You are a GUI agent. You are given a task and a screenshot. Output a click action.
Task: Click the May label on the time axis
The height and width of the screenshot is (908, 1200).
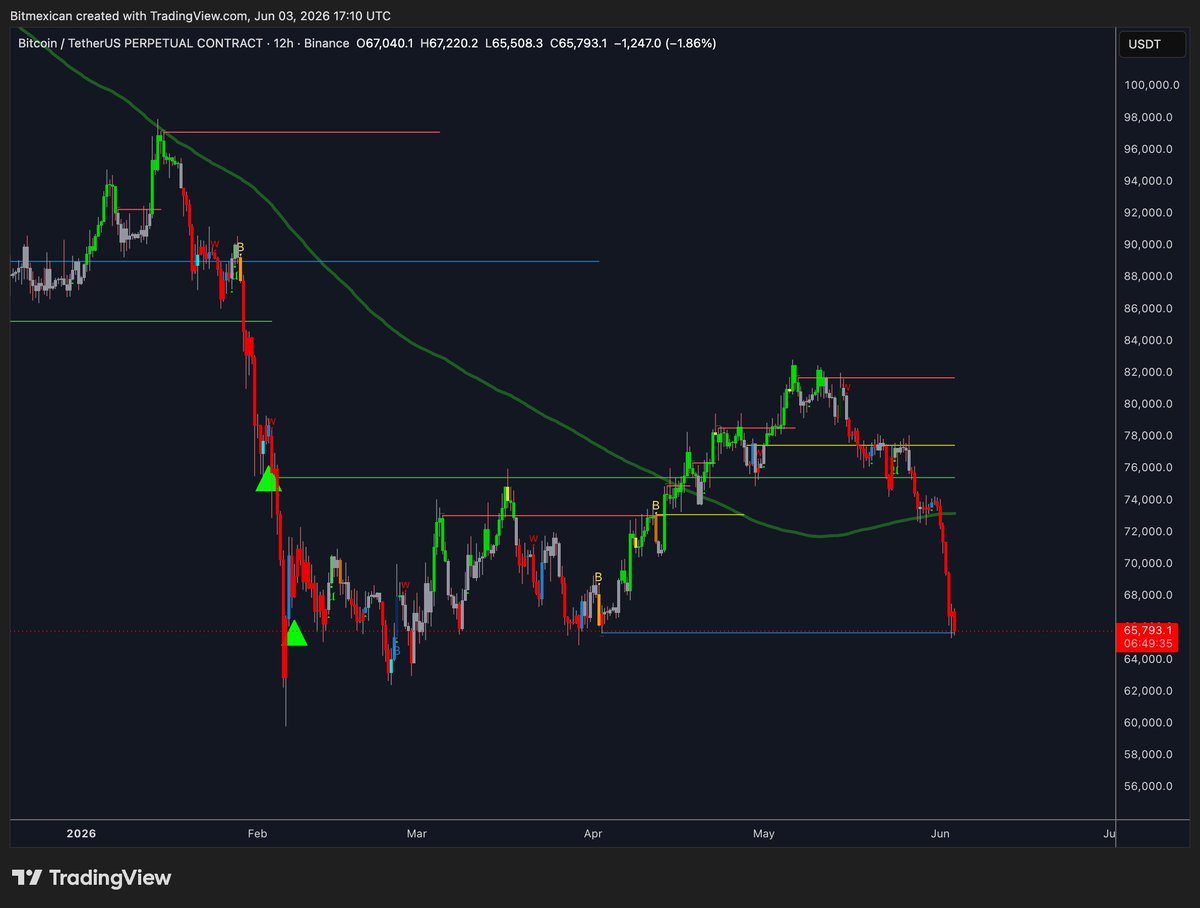[764, 833]
